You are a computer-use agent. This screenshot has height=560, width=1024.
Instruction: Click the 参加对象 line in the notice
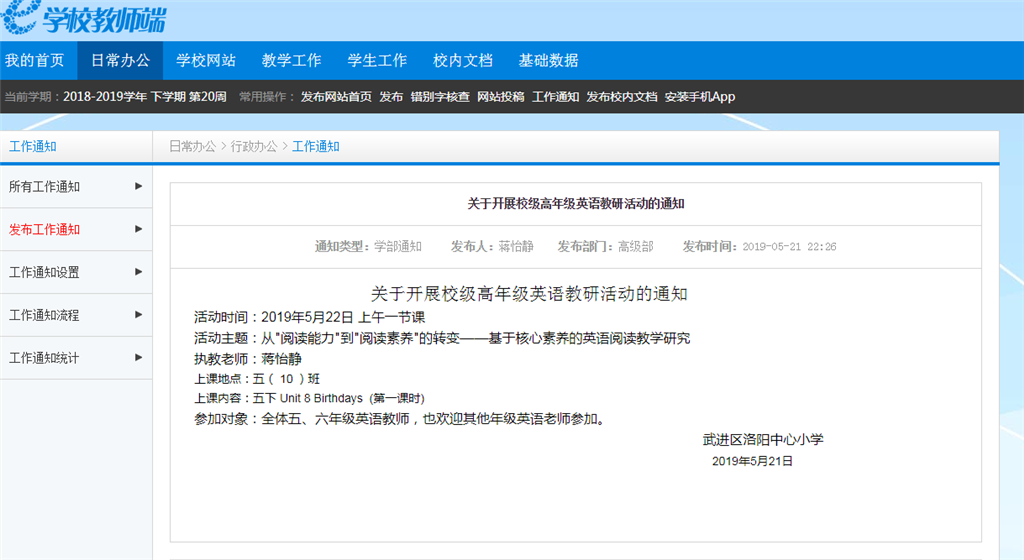pos(402,419)
